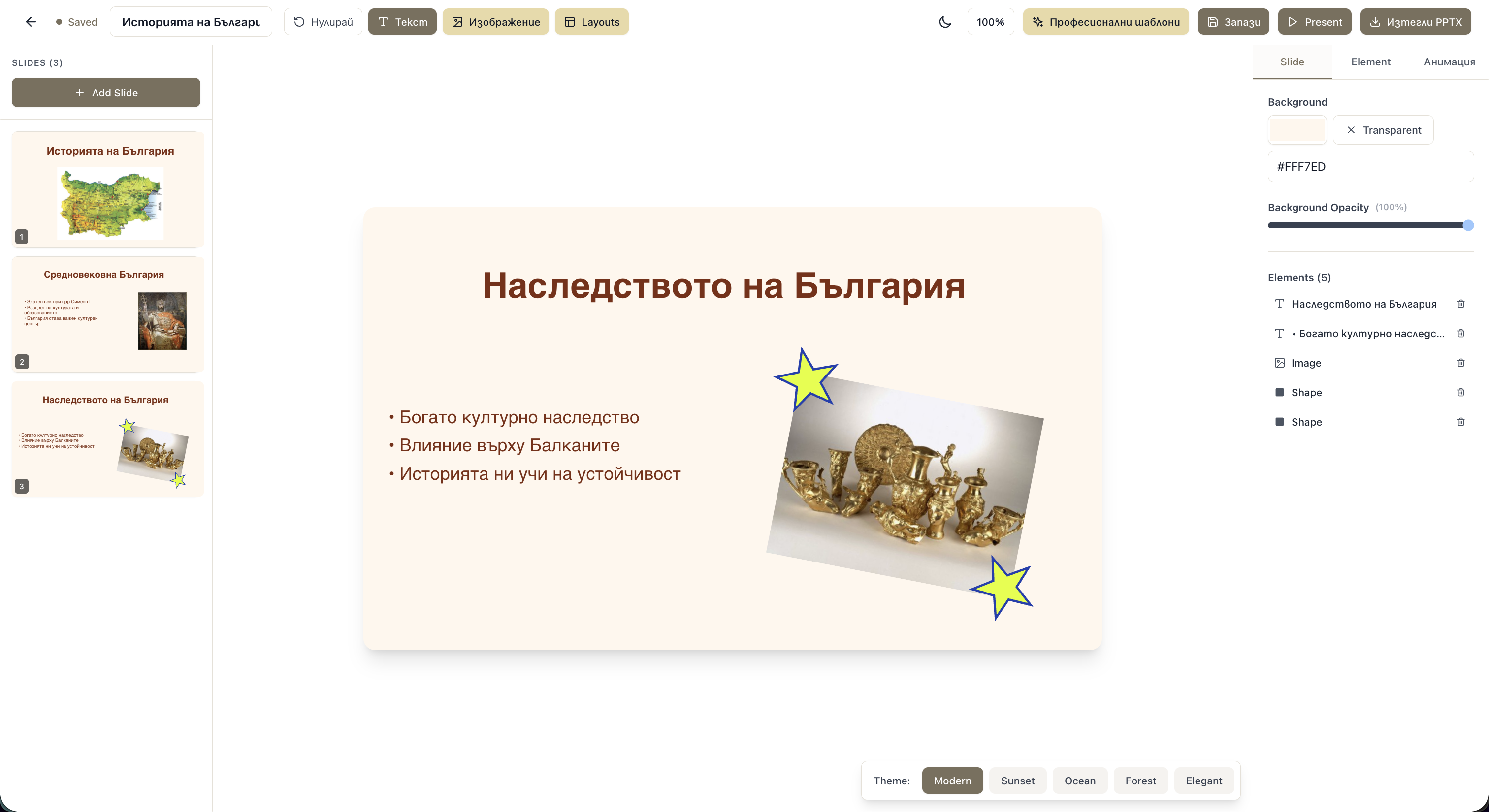Open the background color swatch
This screenshot has width=1489, height=812.
tap(1296, 130)
